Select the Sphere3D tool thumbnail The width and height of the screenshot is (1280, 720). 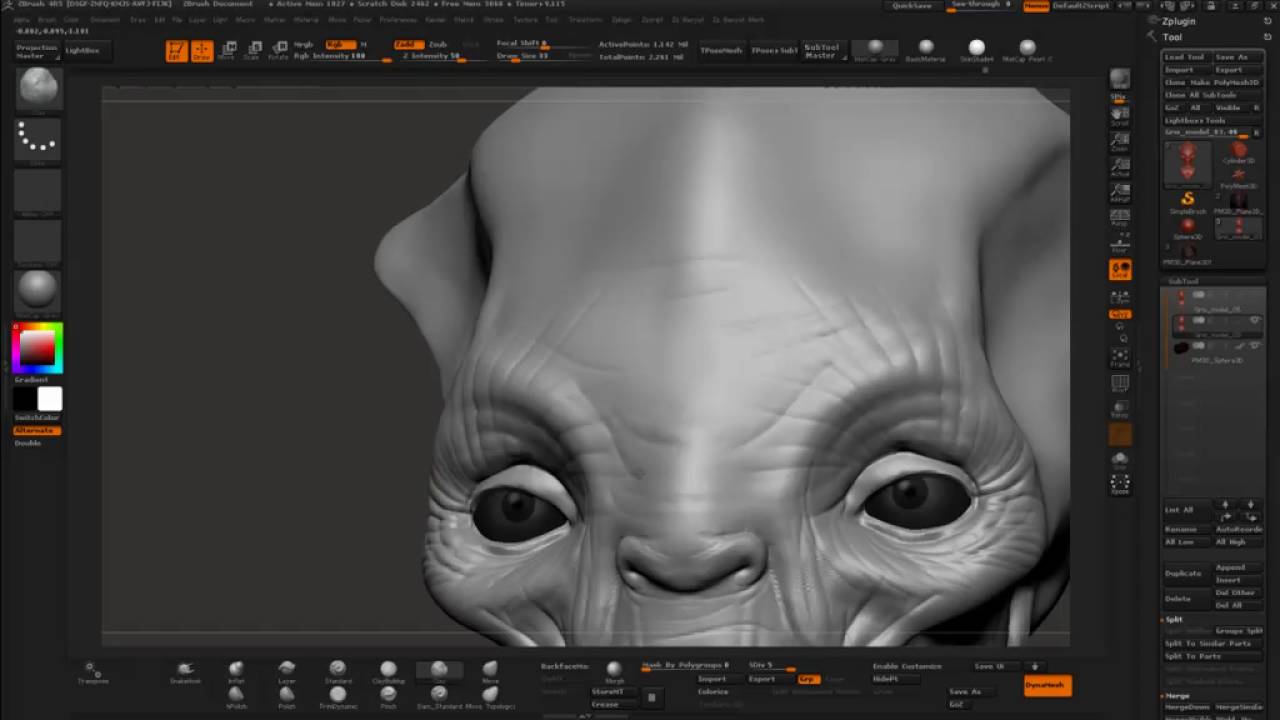click(1188, 227)
